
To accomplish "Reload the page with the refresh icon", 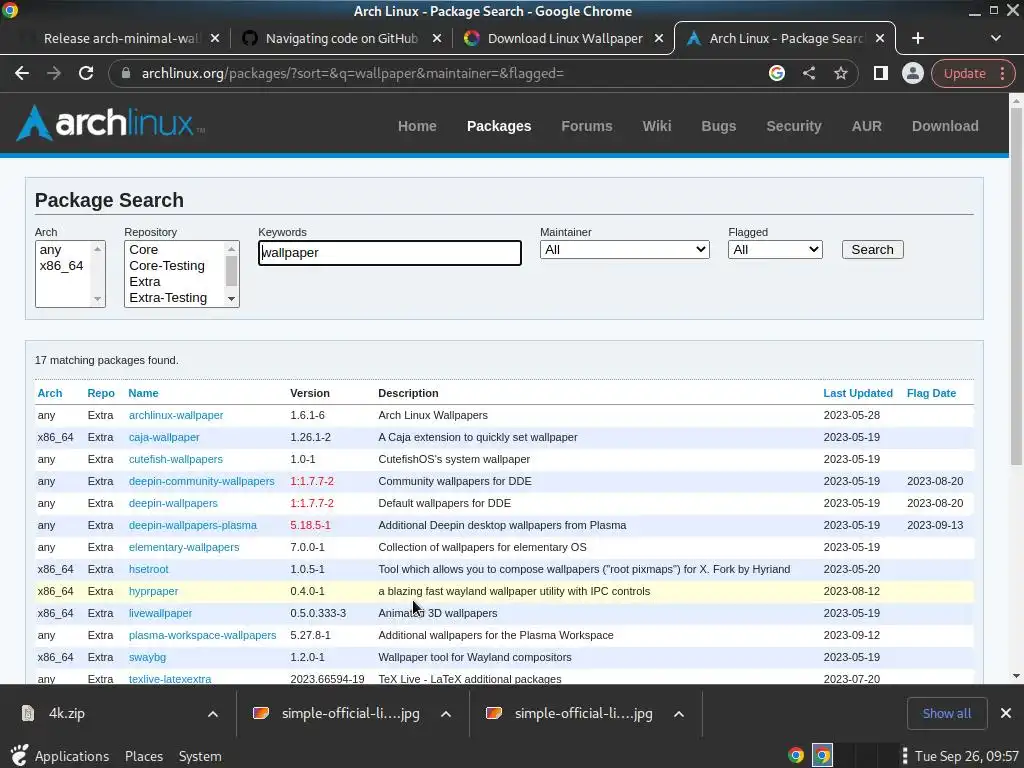I will click(86, 73).
